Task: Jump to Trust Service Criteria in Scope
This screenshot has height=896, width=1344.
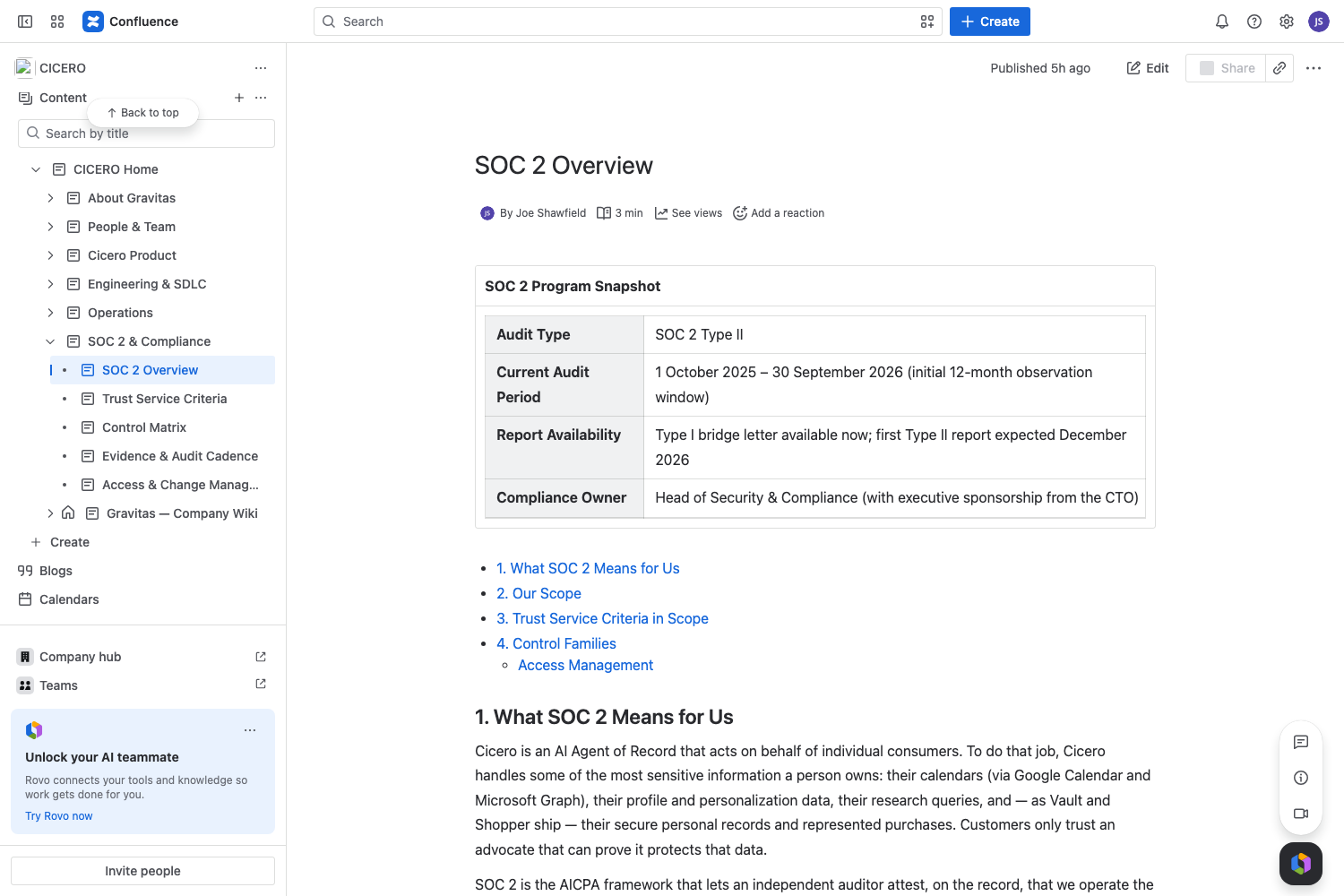Action: (x=602, y=618)
